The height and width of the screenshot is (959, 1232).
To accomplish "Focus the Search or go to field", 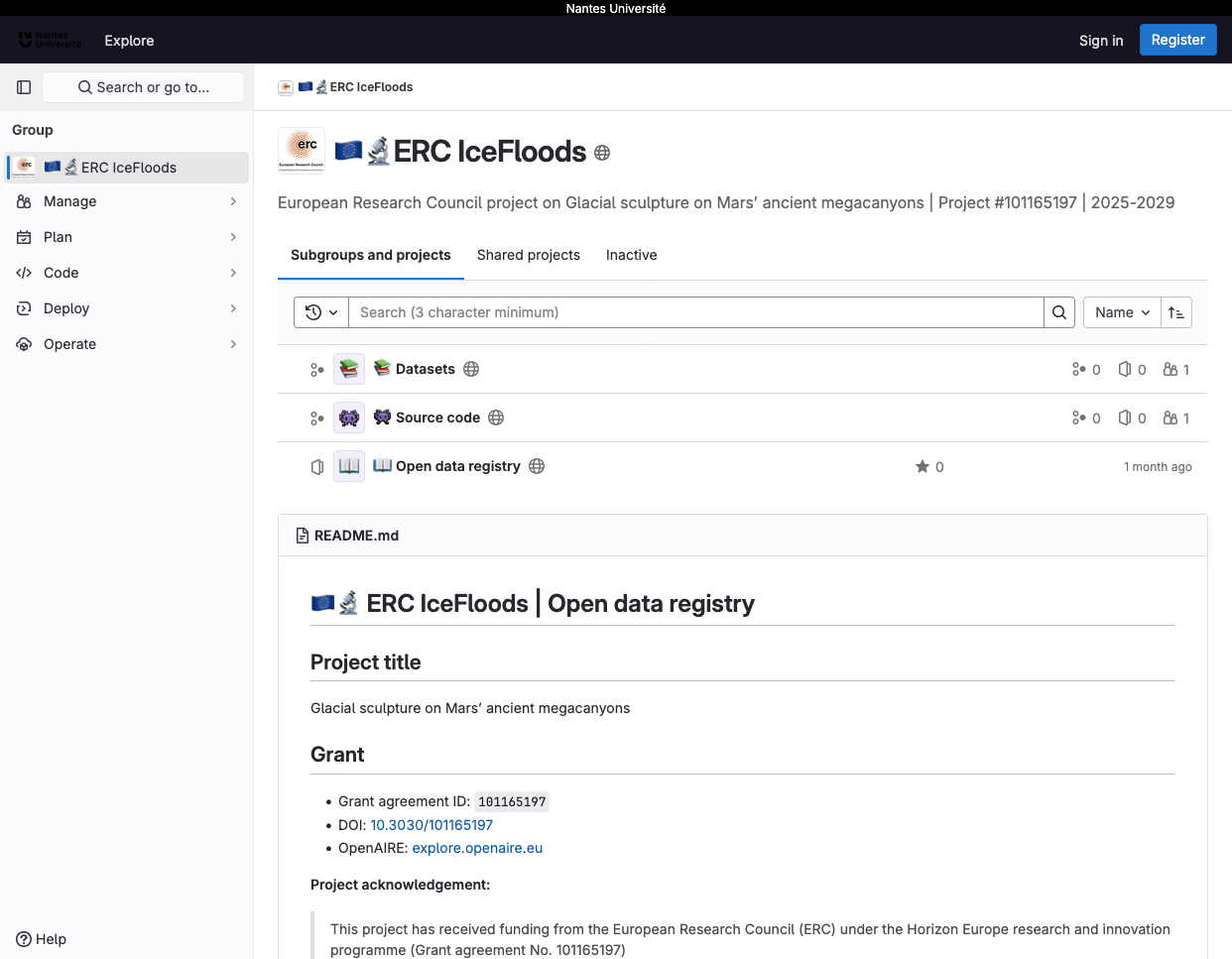I will [x=144, y=87].
